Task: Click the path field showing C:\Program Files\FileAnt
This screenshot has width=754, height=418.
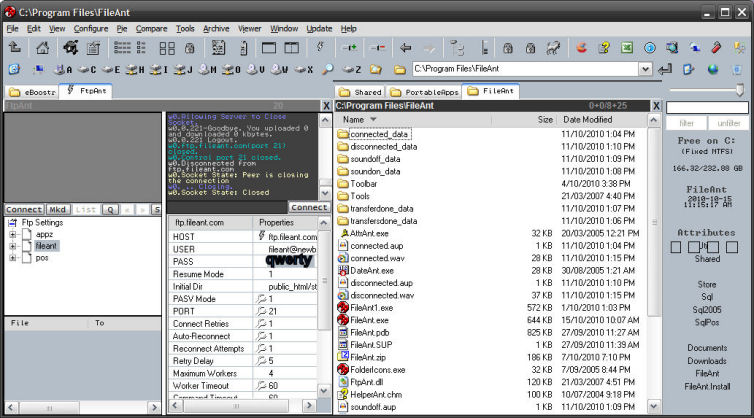Action: (525, 69)
